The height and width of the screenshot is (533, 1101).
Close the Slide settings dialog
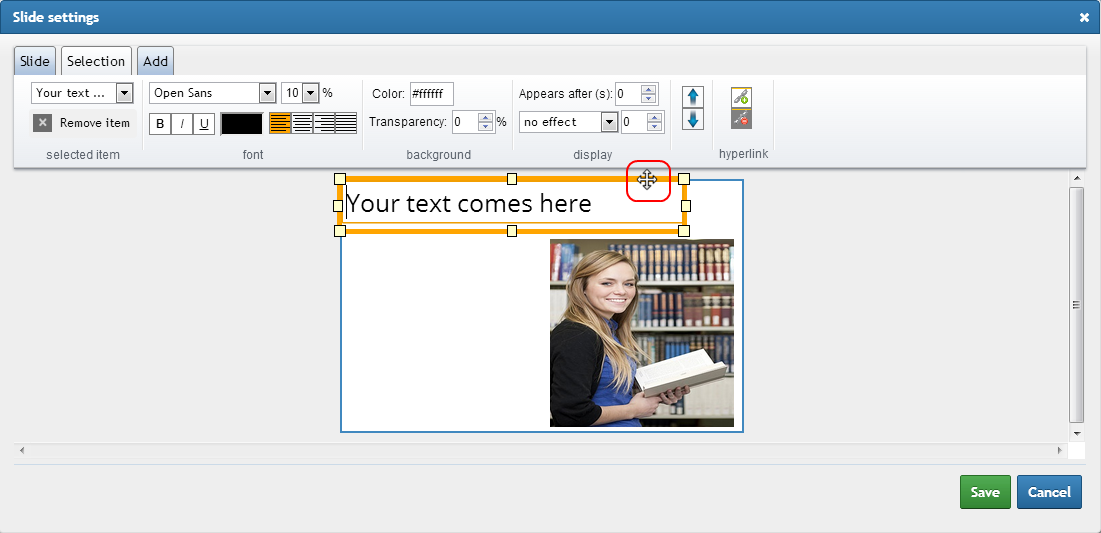click(1084, 18)
